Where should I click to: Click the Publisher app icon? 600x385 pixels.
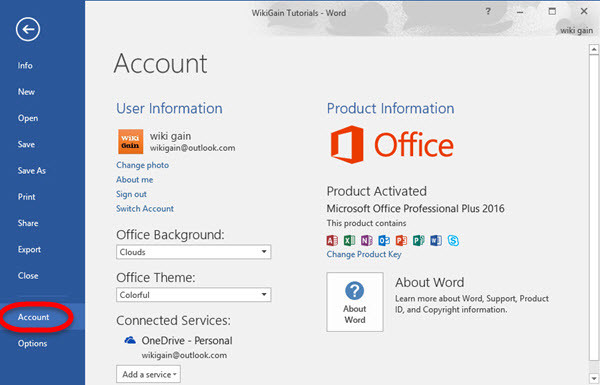[x=419, y=240]
